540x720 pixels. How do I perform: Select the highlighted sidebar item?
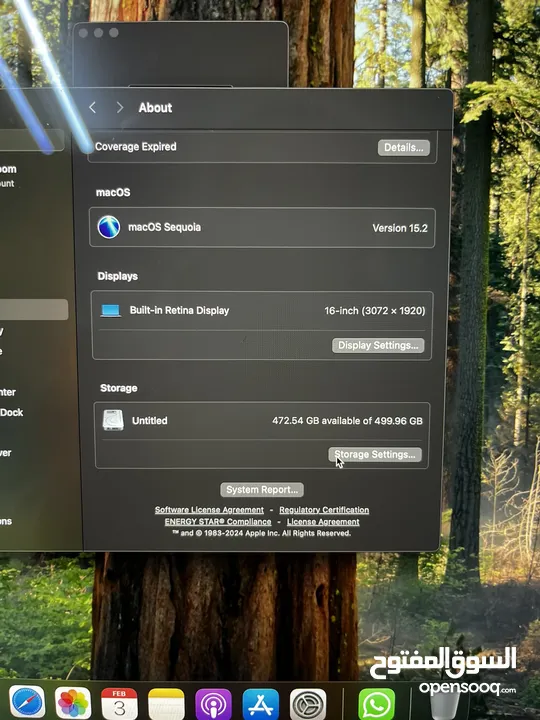pos(33,309)
